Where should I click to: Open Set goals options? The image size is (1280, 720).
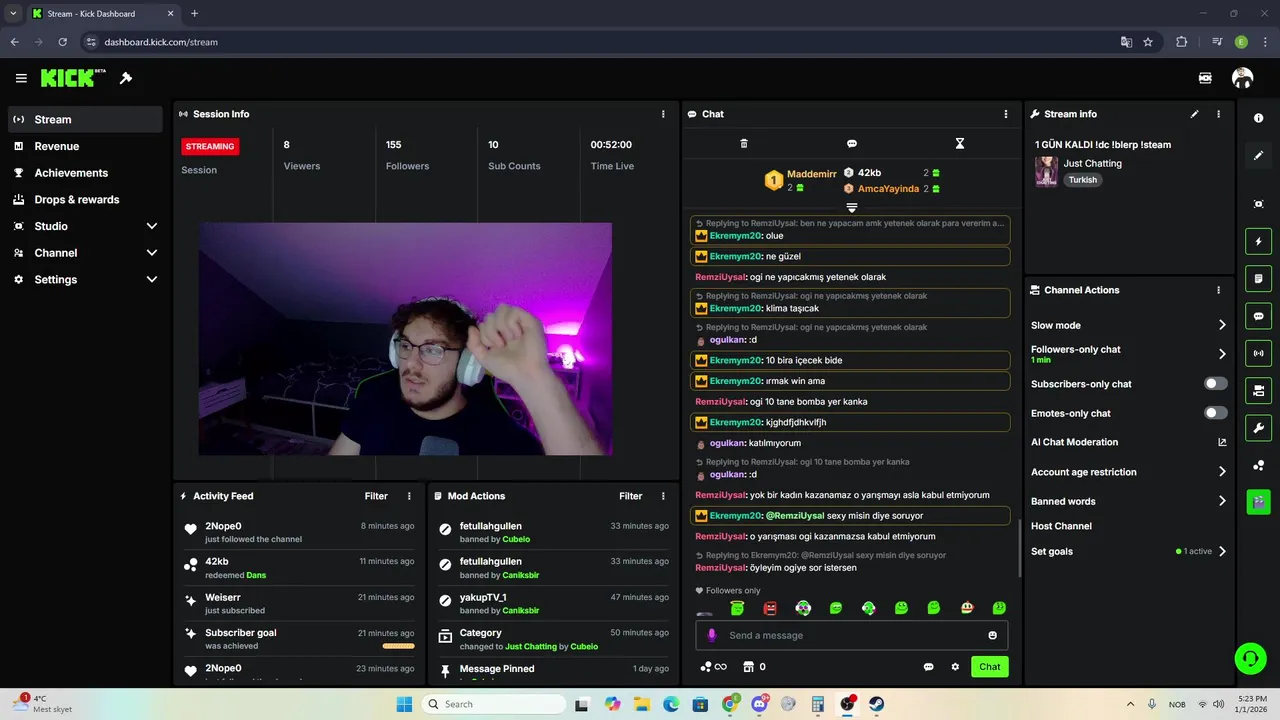pyautogui.click(x=1129, y=551)
